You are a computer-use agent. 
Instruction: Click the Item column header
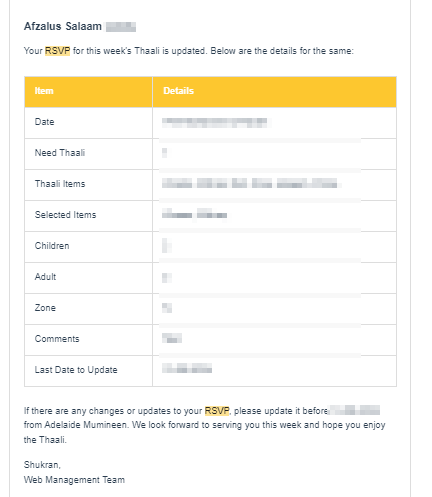click(x=44, y=91)
